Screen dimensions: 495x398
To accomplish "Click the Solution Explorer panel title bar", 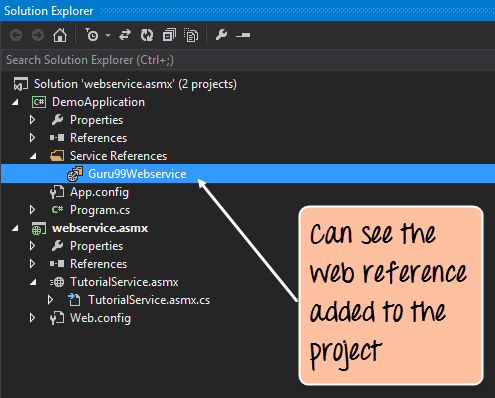I will (x=247, y=11).
